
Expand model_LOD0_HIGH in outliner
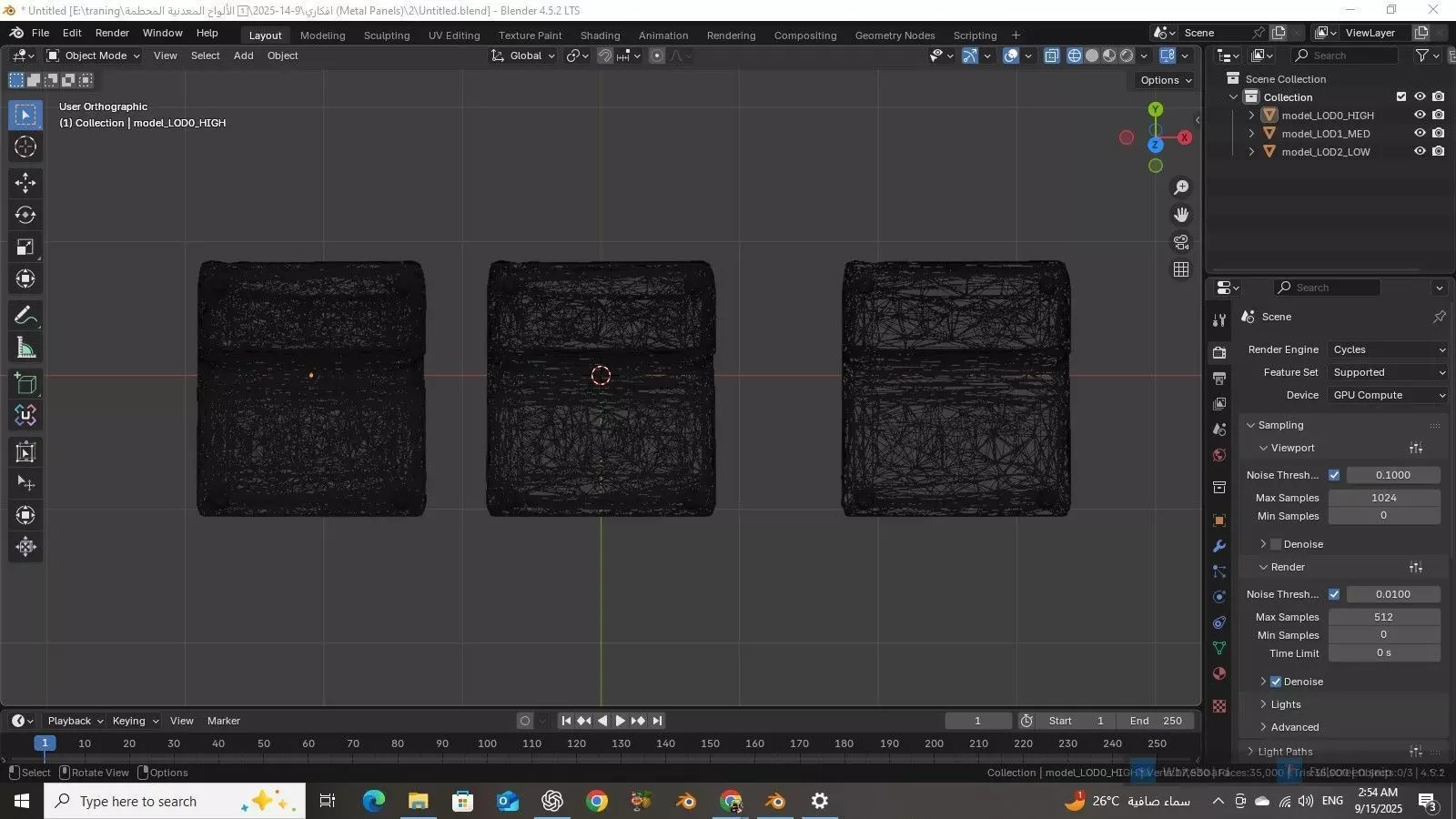(x=1251, y=116)
